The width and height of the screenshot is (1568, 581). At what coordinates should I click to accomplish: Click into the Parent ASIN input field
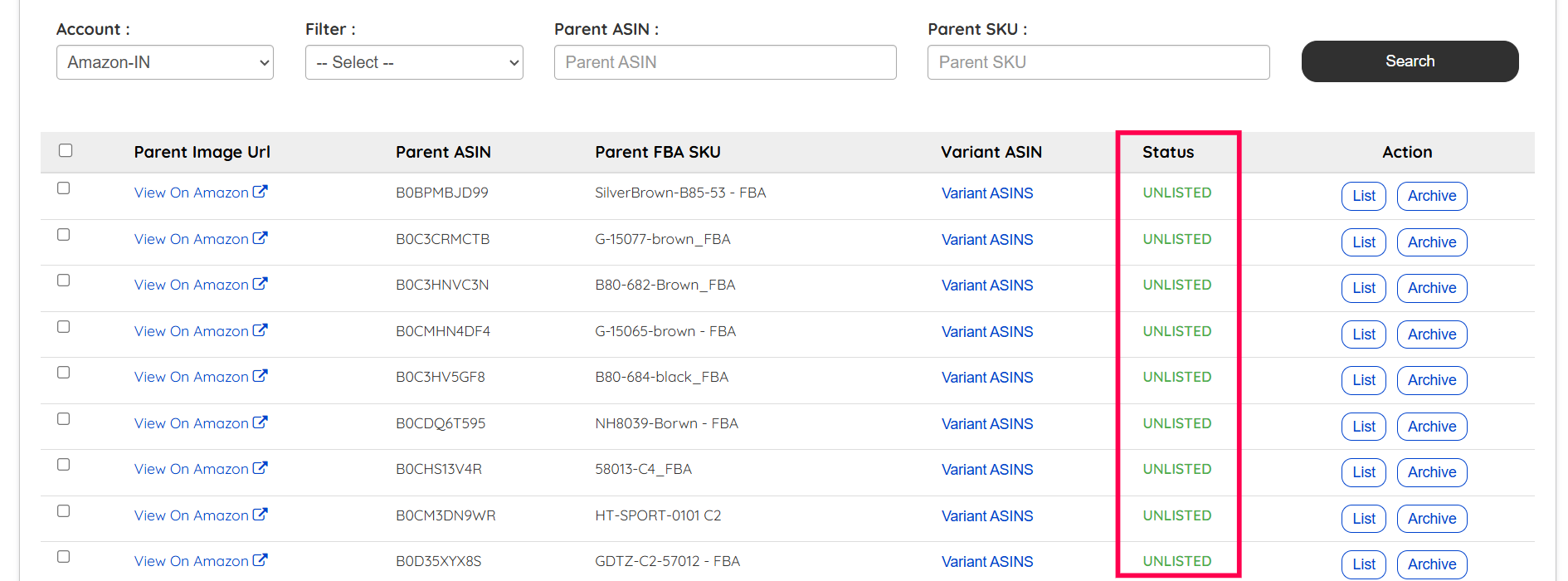pos(724,62)
